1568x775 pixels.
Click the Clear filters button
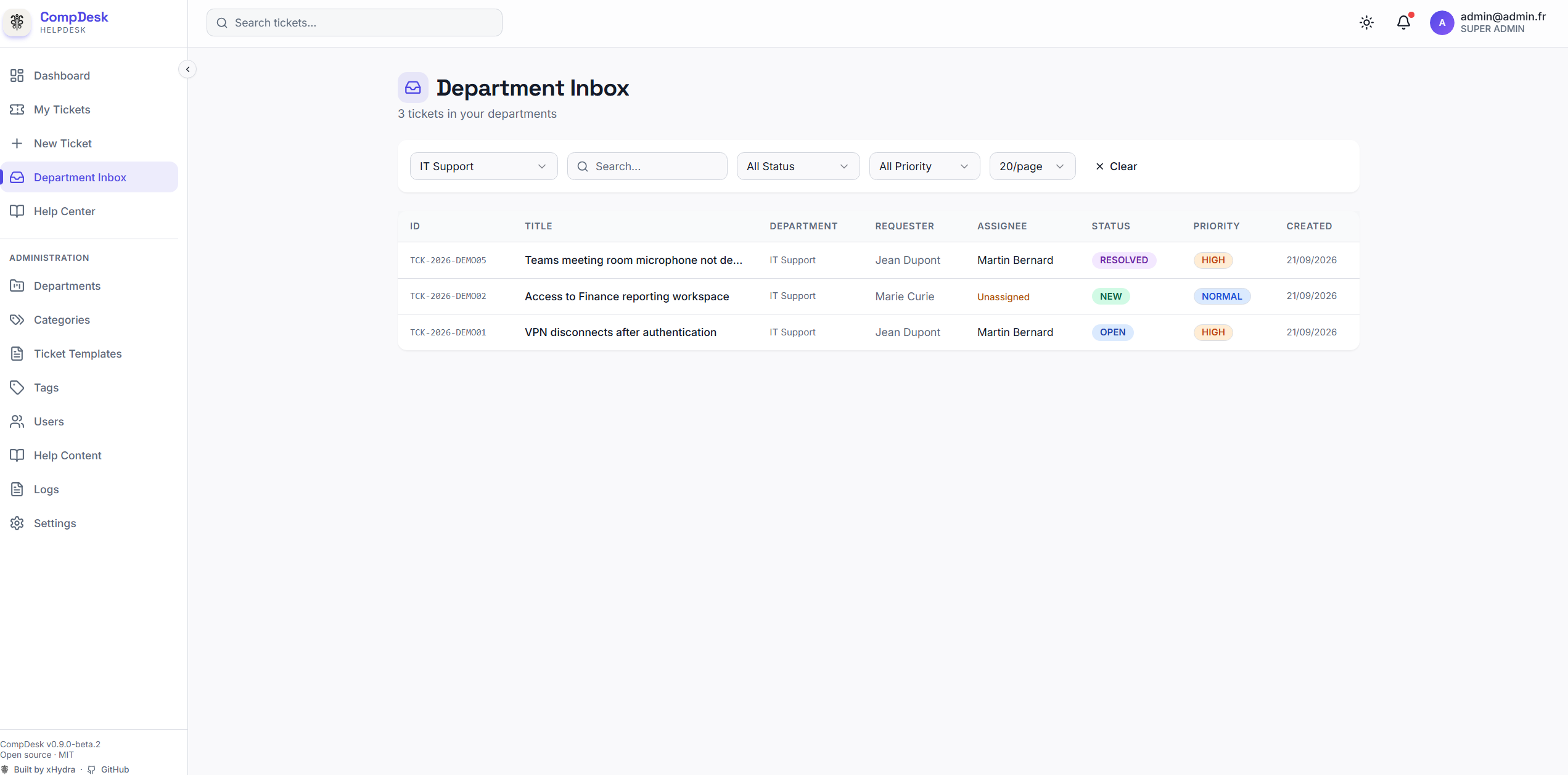click(x=1116, y=166)
